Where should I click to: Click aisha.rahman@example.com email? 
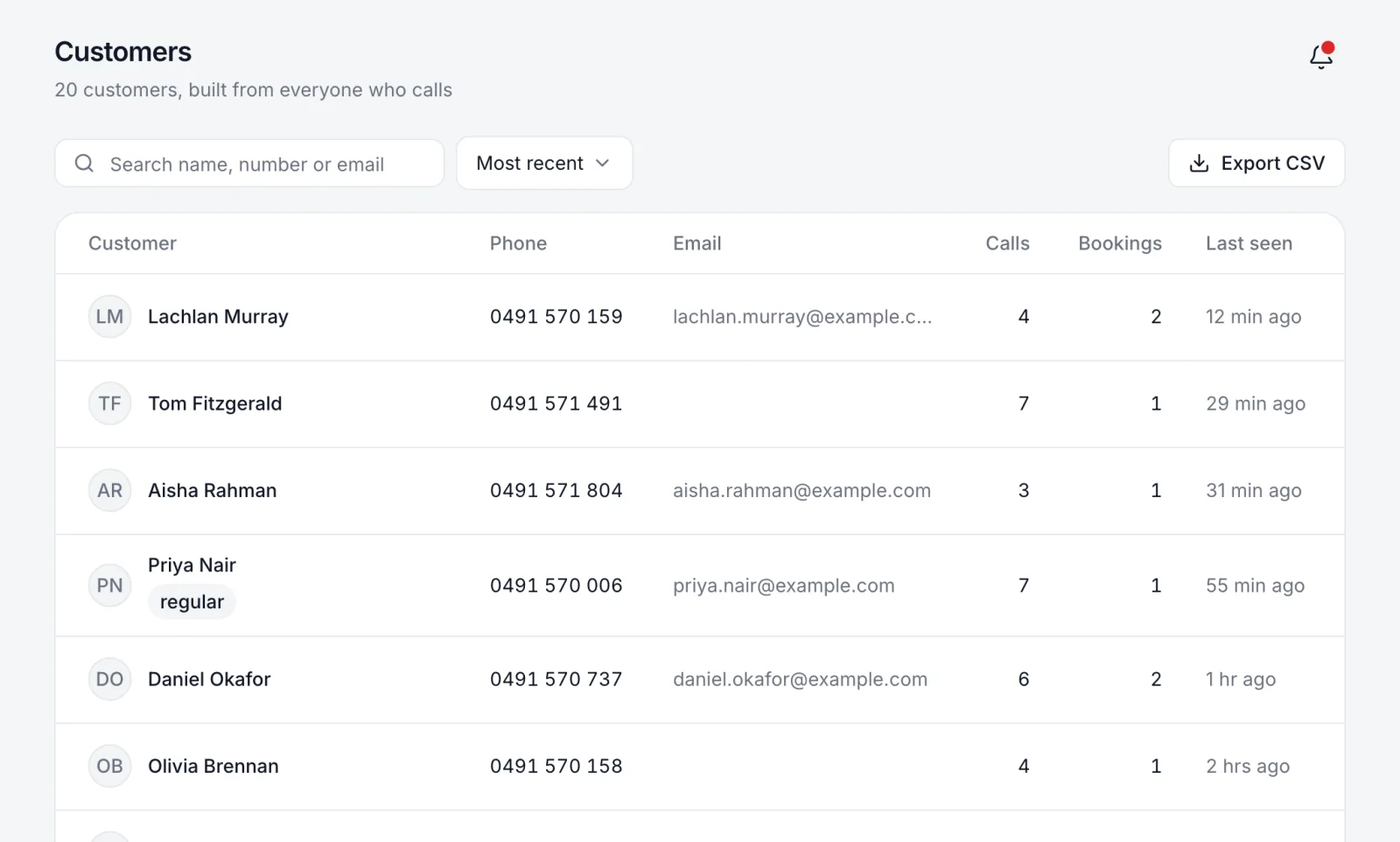(801, 490)
